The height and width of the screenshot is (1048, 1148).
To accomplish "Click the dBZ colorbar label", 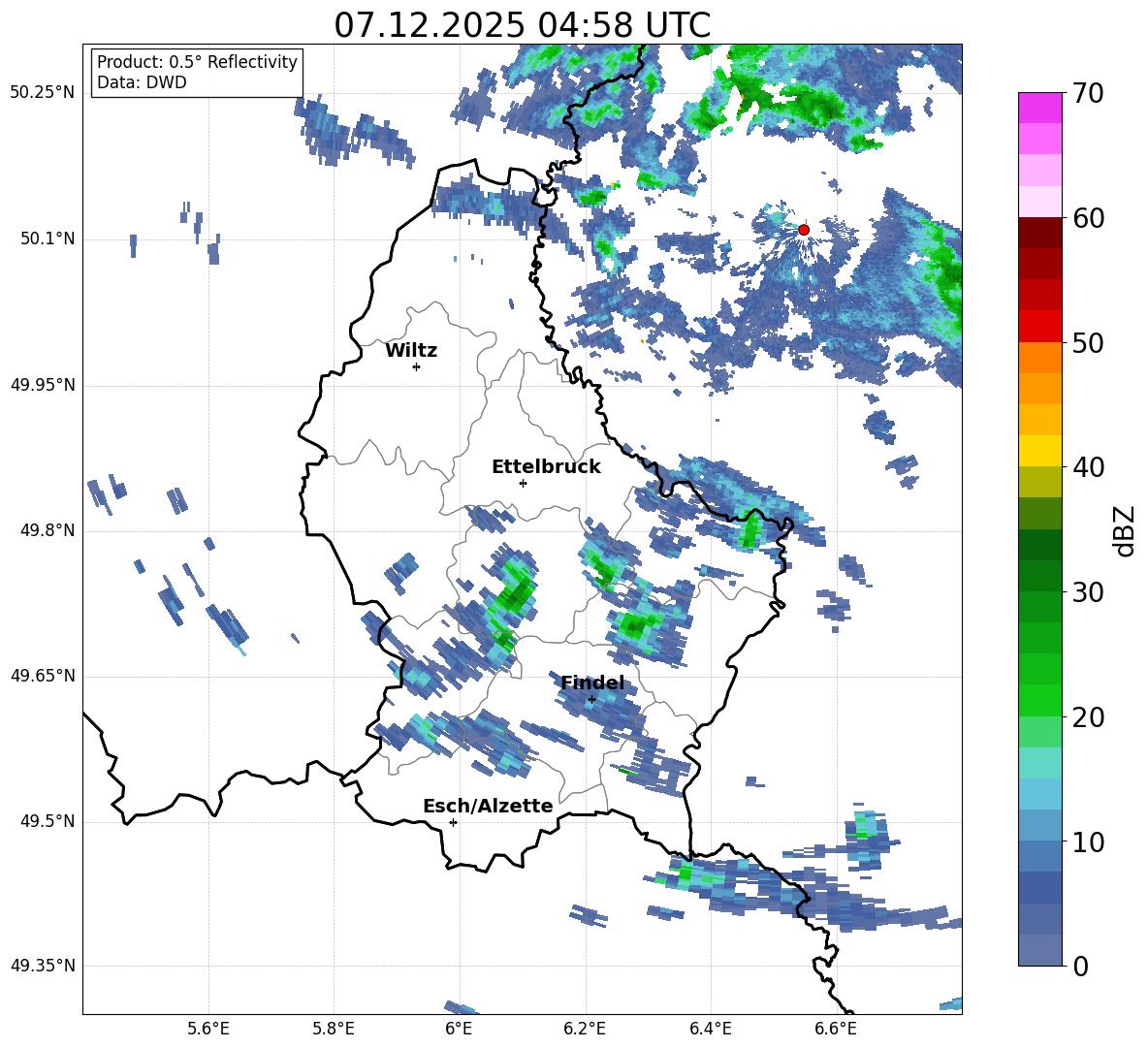I will pyautogui.click(x=1125, y=530).
